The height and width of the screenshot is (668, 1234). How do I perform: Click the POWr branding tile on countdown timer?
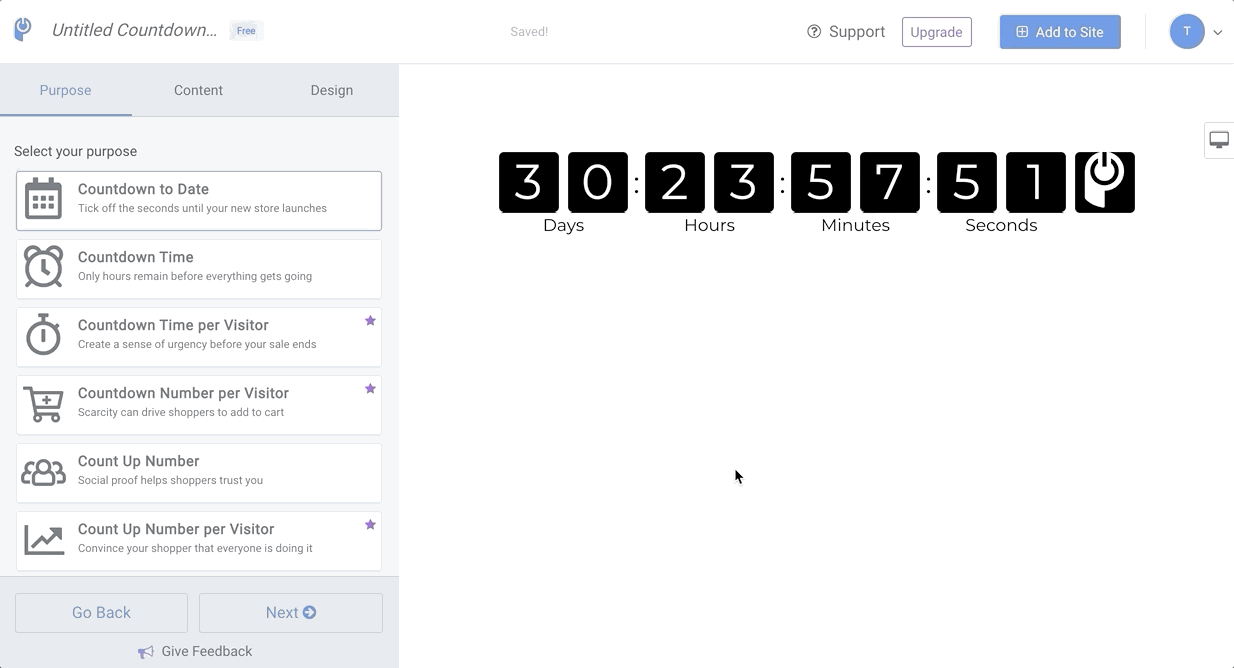tap(1105, 182)
